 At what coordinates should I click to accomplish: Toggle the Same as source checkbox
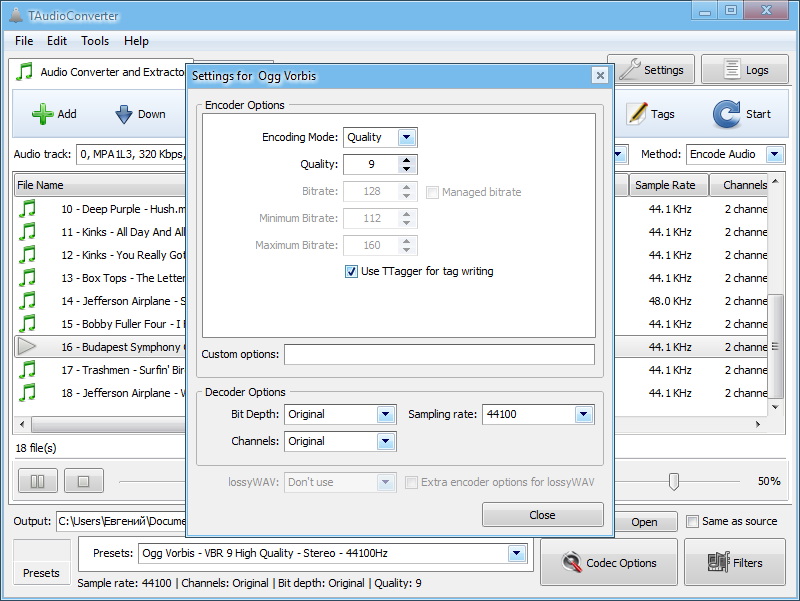[x=692, y=521]
